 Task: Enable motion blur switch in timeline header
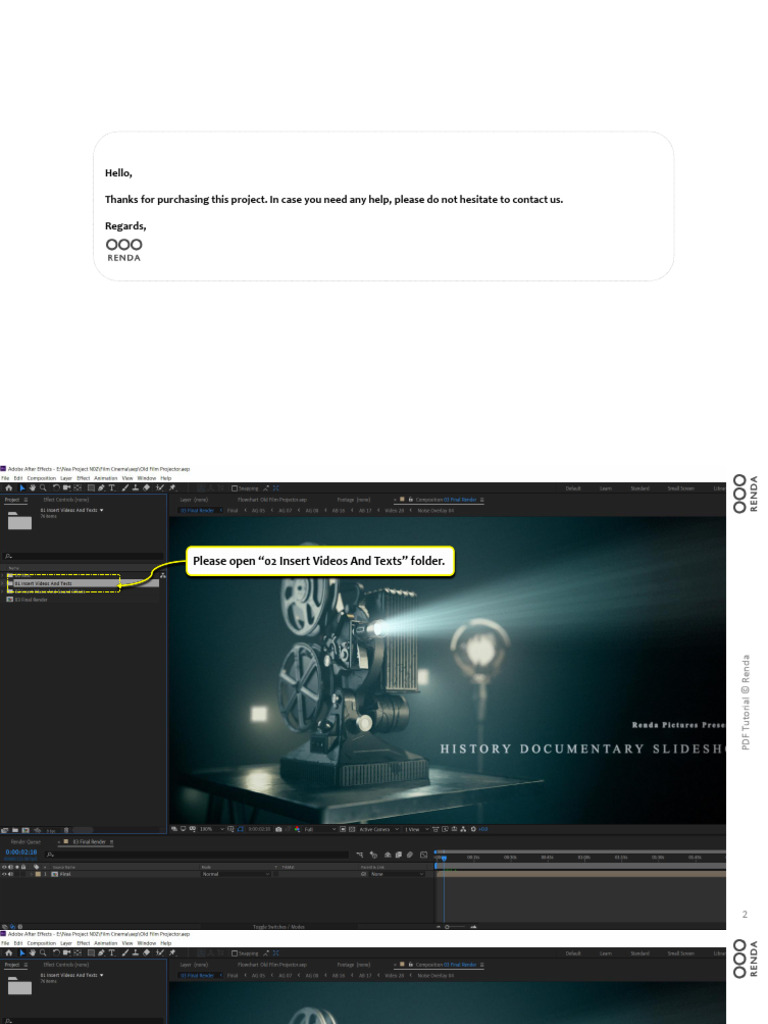click(410, 855)
